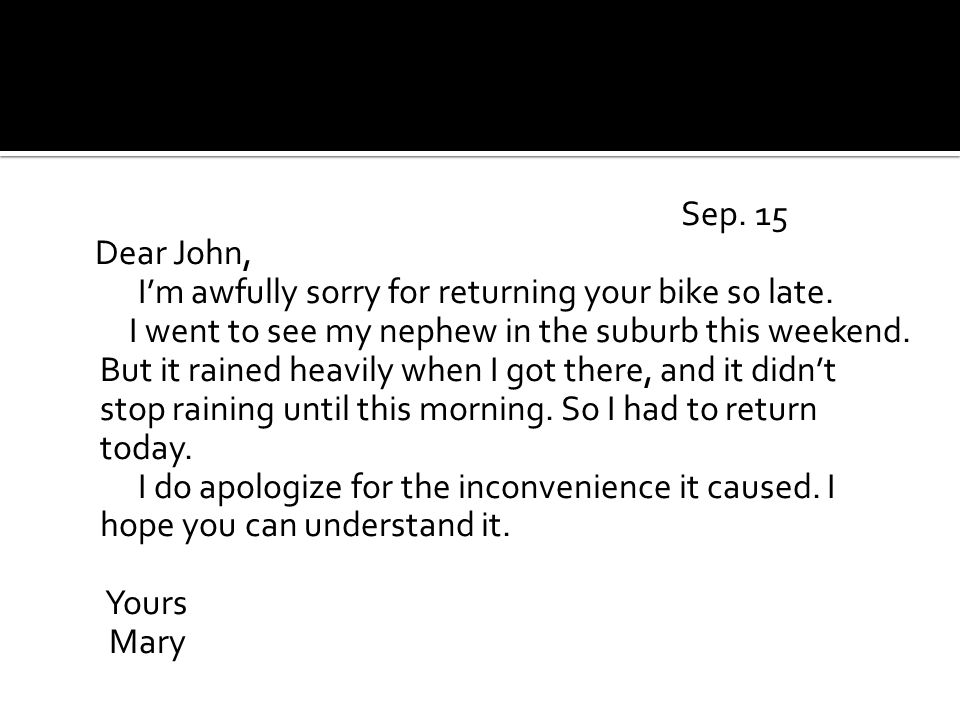
Task: Click the greeting Dear John
Action: [x=173, y=253]
